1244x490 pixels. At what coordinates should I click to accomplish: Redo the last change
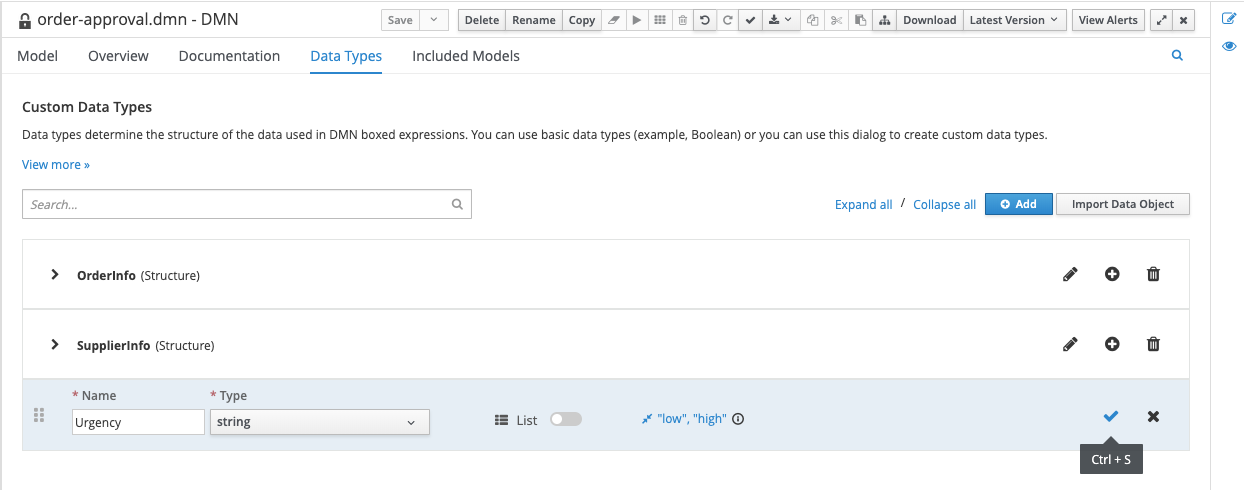click(x=727, y=20)
